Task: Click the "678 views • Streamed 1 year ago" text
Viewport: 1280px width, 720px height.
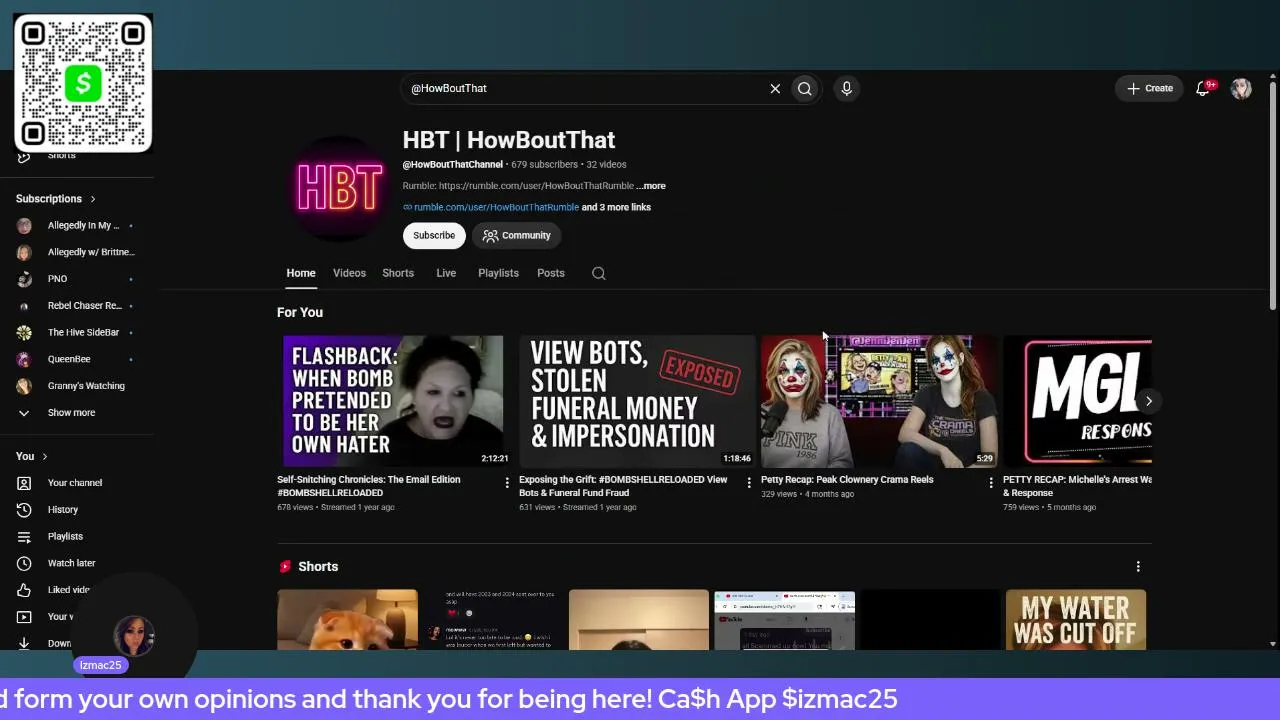Action: coord(336,507)
